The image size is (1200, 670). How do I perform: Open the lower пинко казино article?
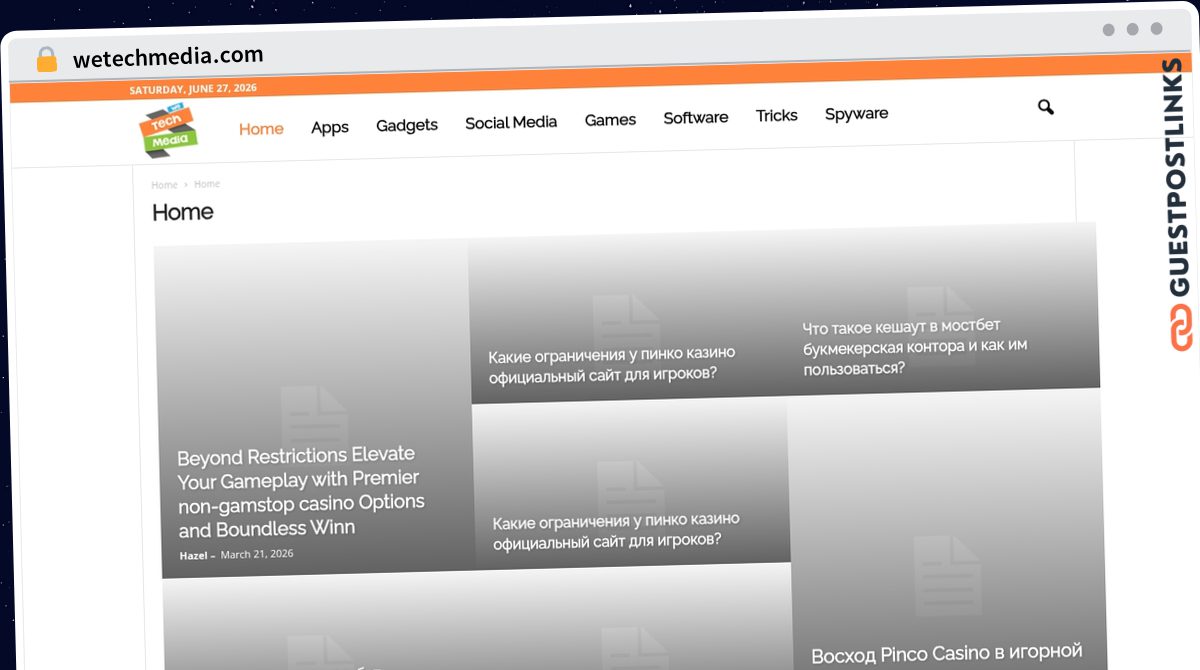[616, 531]
